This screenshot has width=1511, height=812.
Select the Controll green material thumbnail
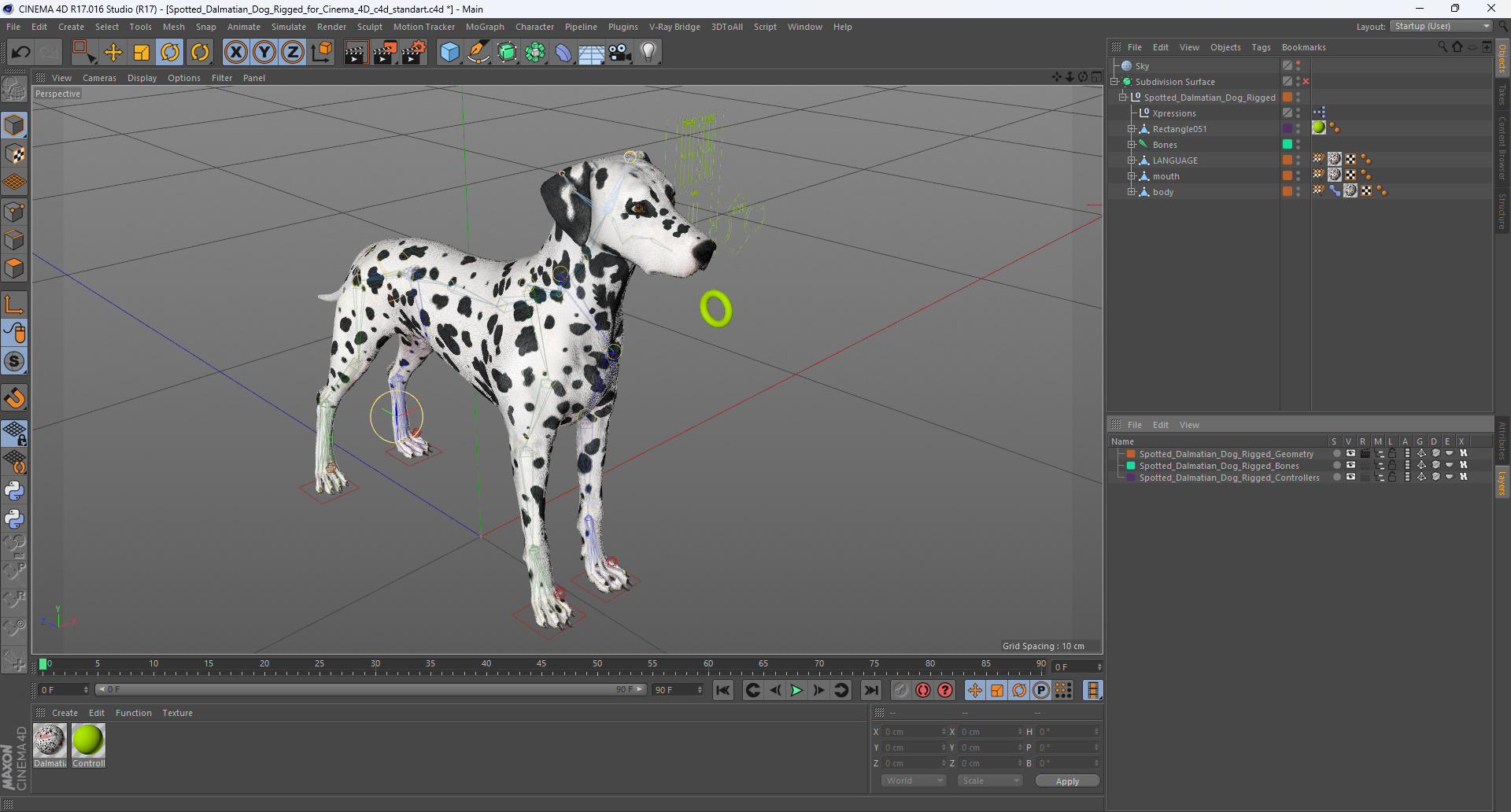coord(88,740)
